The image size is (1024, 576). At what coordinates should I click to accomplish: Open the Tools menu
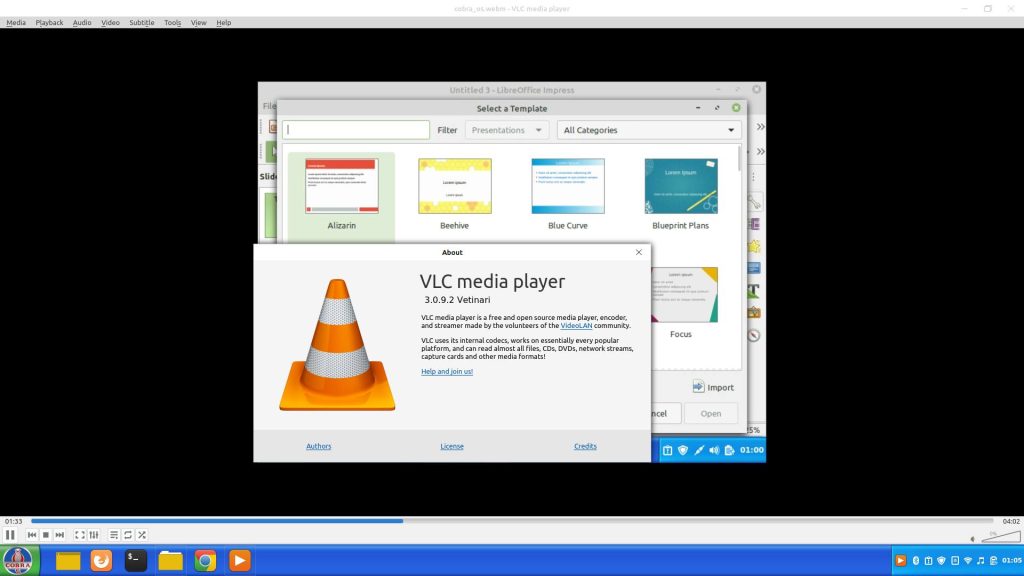click(x=172, y=22)
